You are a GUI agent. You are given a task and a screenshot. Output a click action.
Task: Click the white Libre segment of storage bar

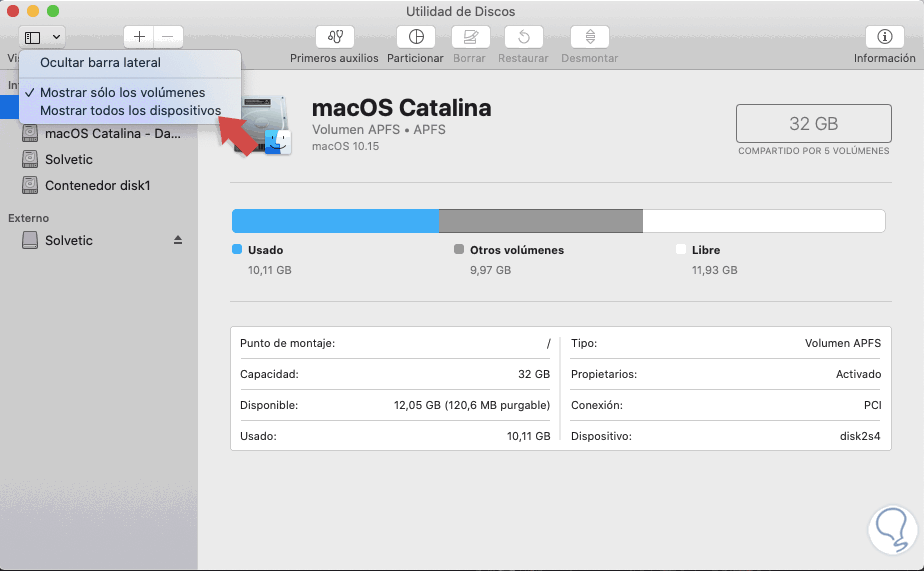764,221
